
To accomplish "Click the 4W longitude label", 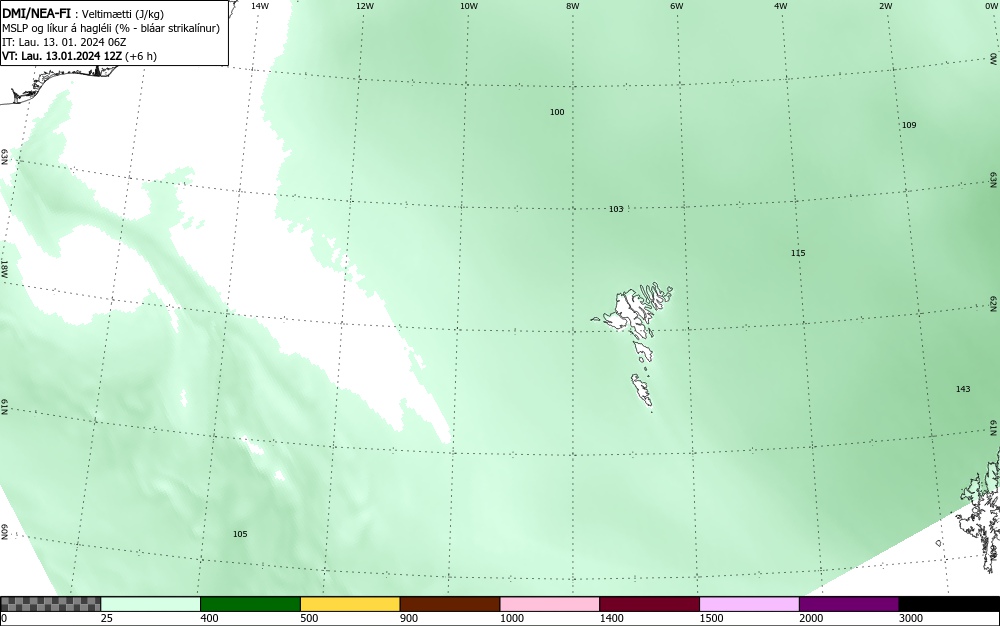I will pyautogui.click(x=781, y=6).
